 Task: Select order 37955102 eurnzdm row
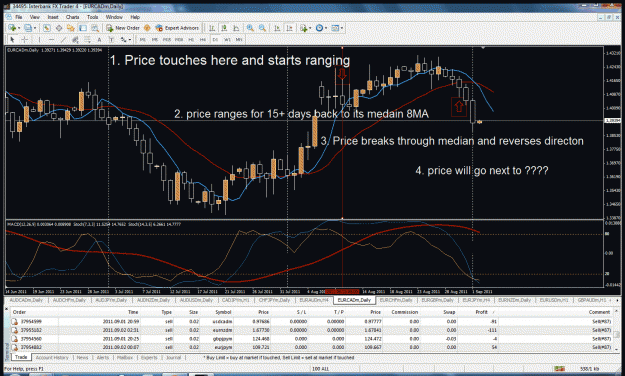point(311,330)
